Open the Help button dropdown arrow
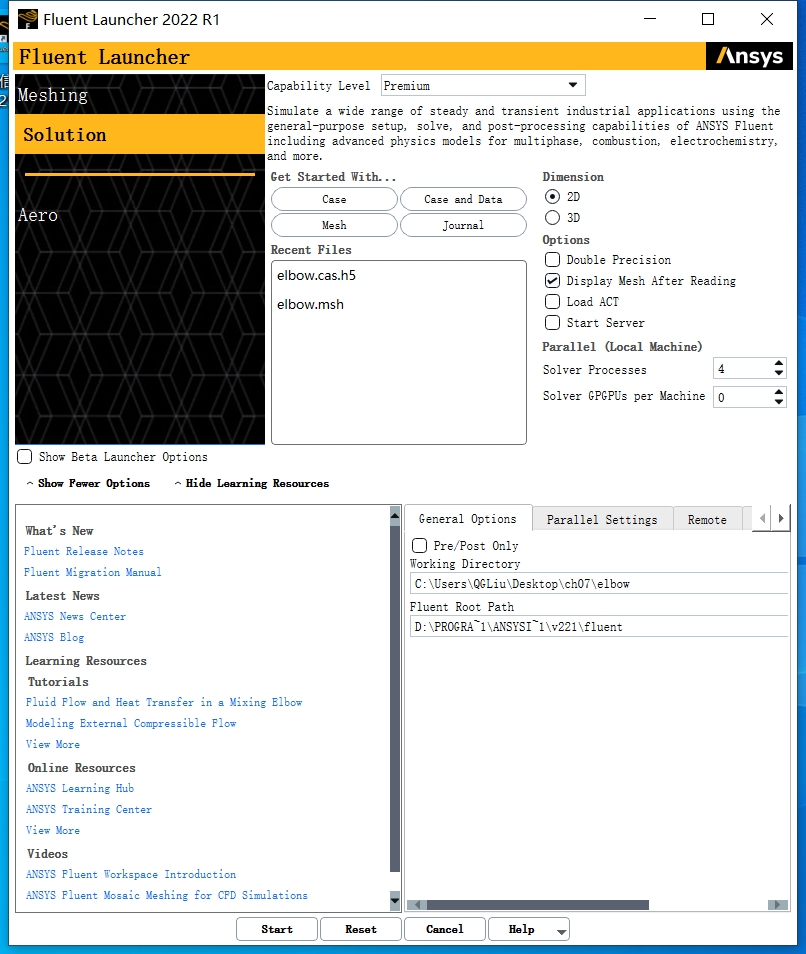 pyautogui.click(x=561, y=931)
